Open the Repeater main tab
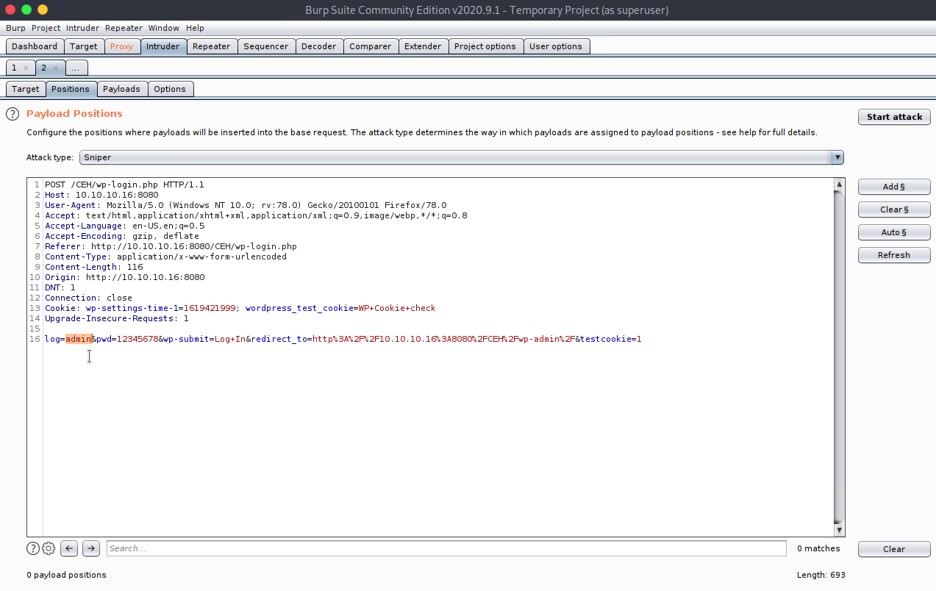 [x=211, y=46]
